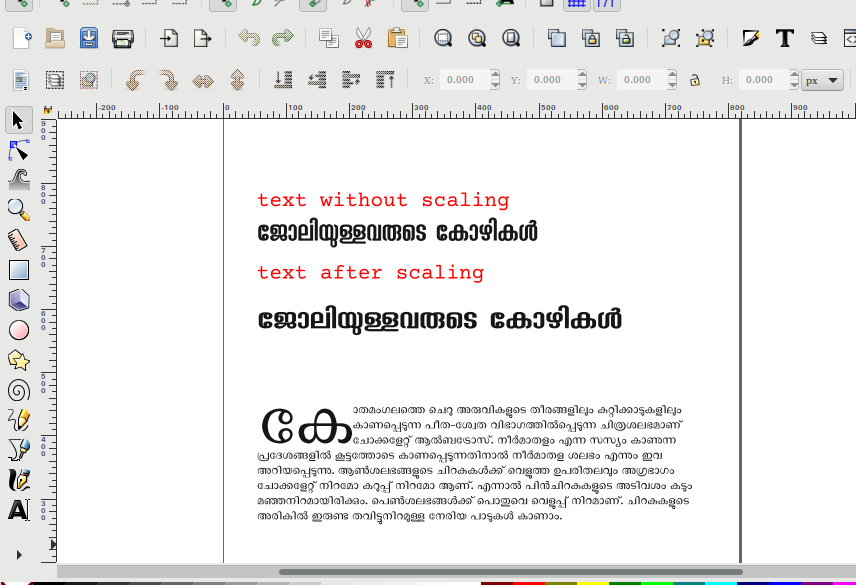Click the red "text after scaling" label

click(370, 272)
